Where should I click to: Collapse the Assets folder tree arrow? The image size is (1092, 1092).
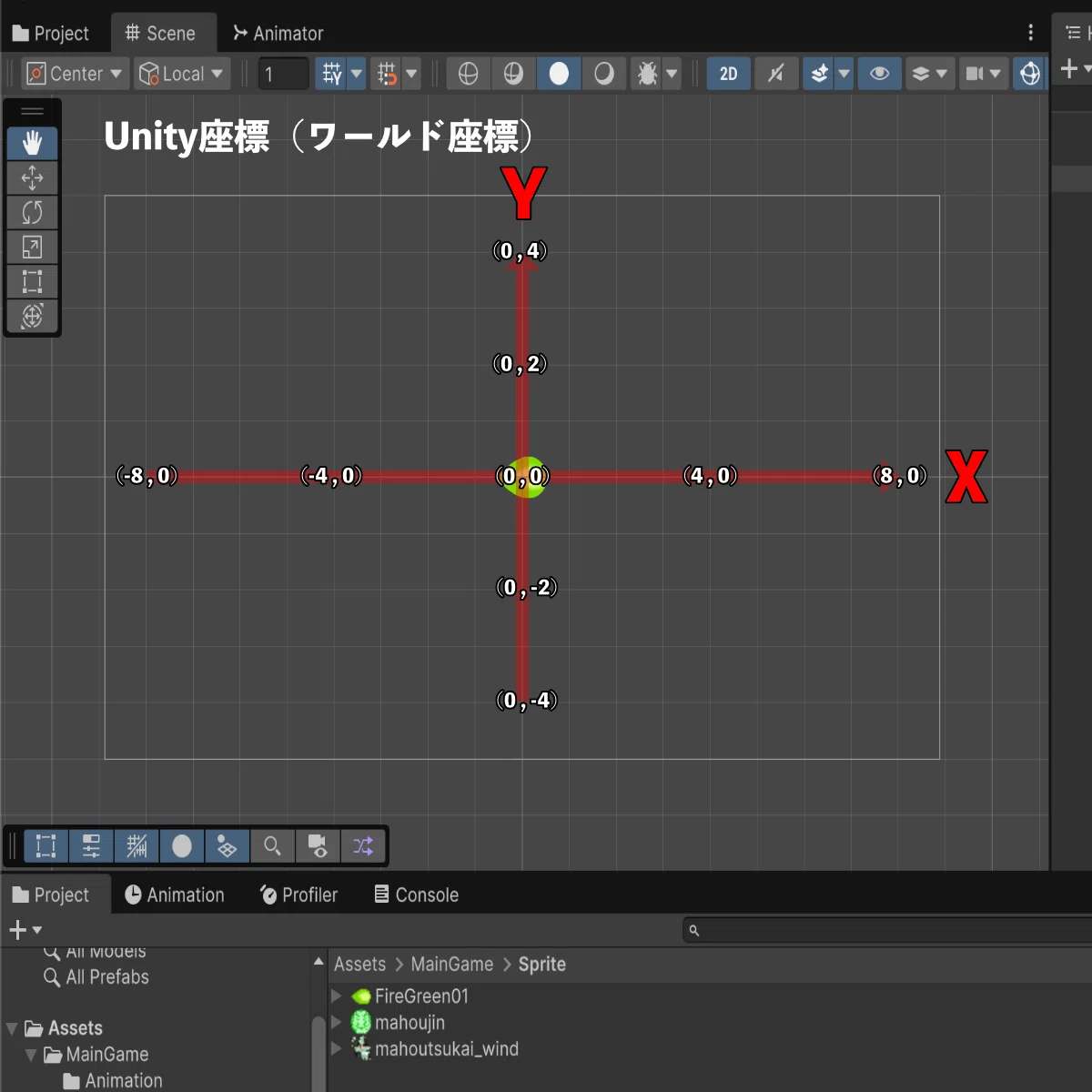pyautogui.click(x=12, y=1028)
